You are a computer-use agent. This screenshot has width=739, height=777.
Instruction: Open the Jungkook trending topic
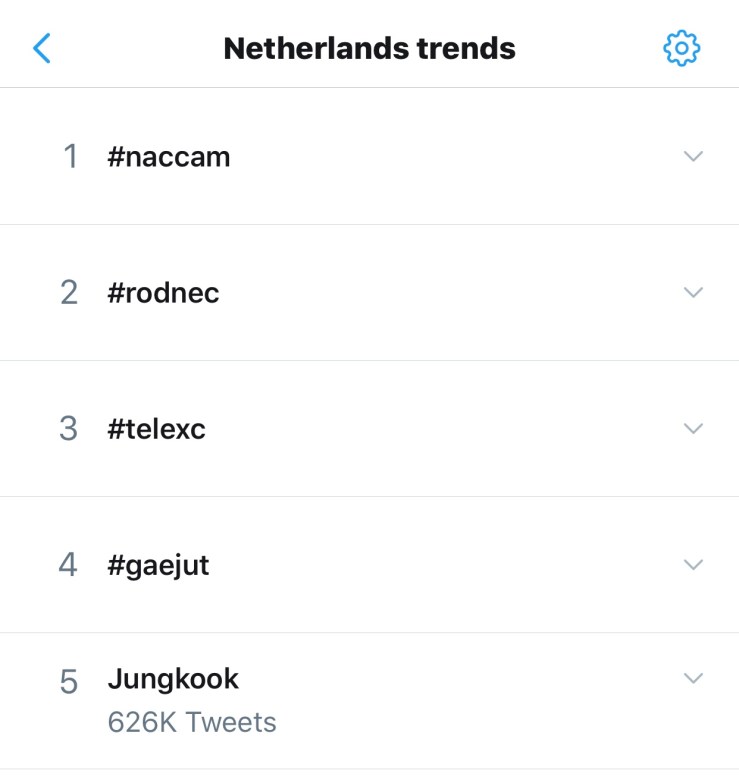pyautogui.click(x=173, y=680)
